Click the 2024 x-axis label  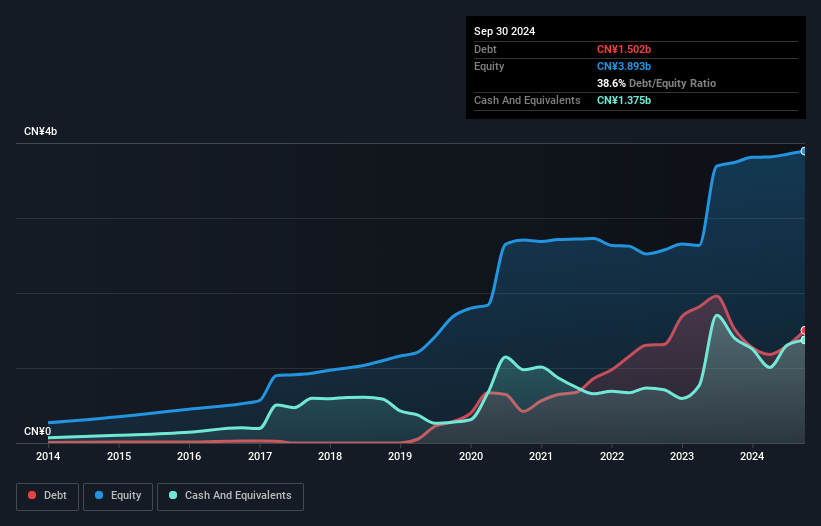(x=752, y=456)
